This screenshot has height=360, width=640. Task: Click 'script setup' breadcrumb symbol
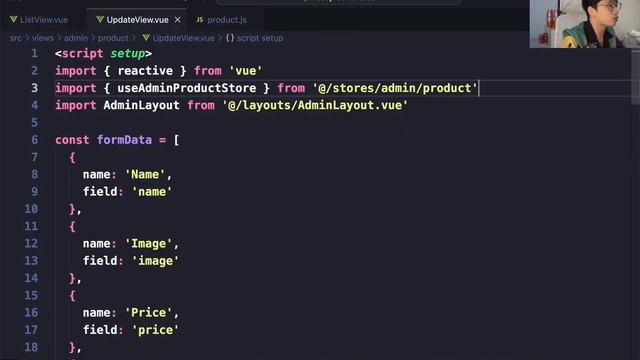pos(260,38)
